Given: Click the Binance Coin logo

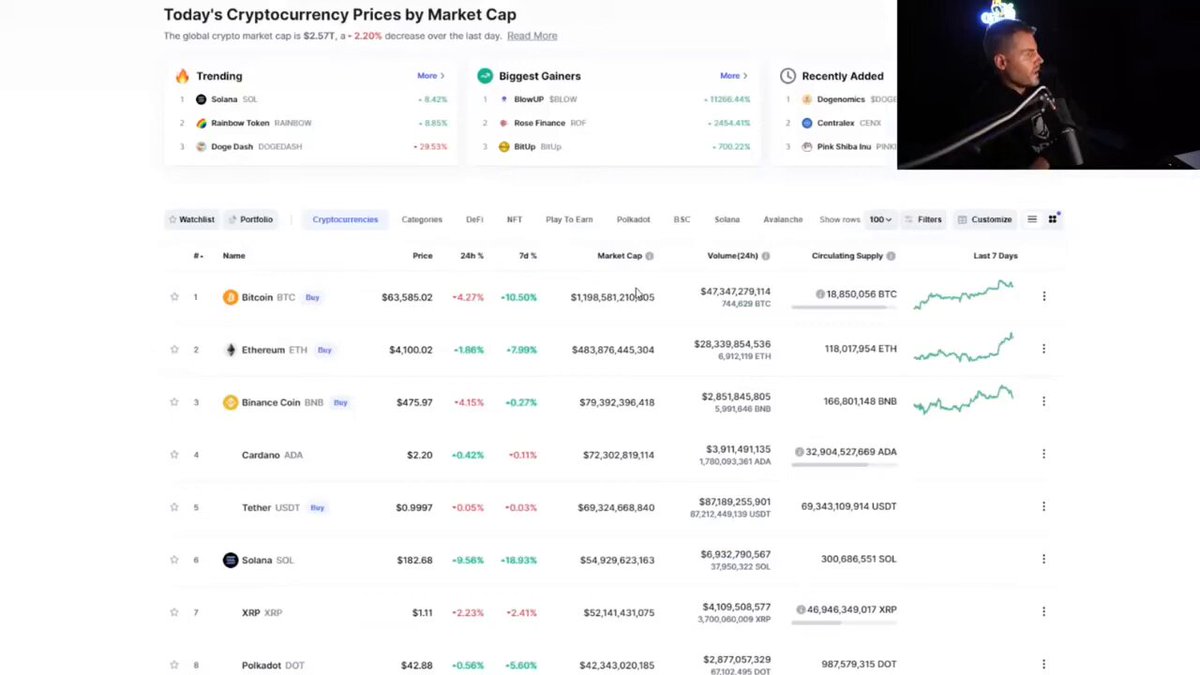Looking at the screenshot, I should 230,402.
